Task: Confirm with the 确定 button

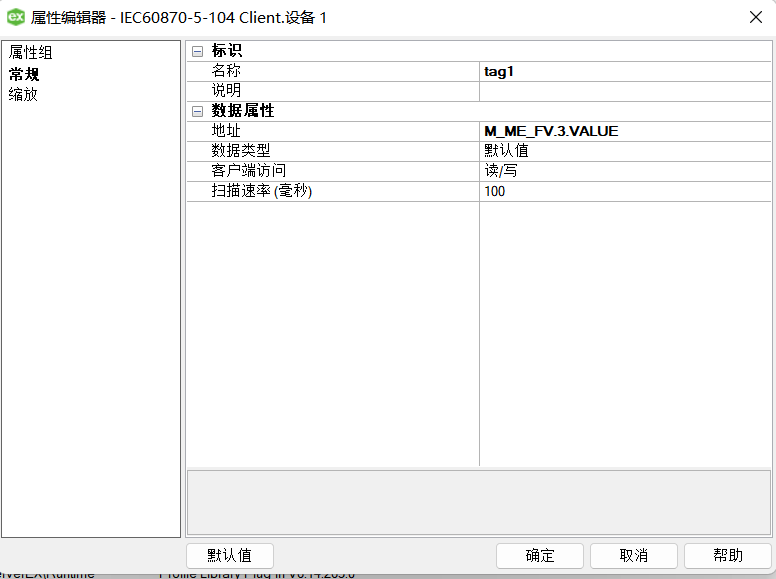Action: point(539,556)
